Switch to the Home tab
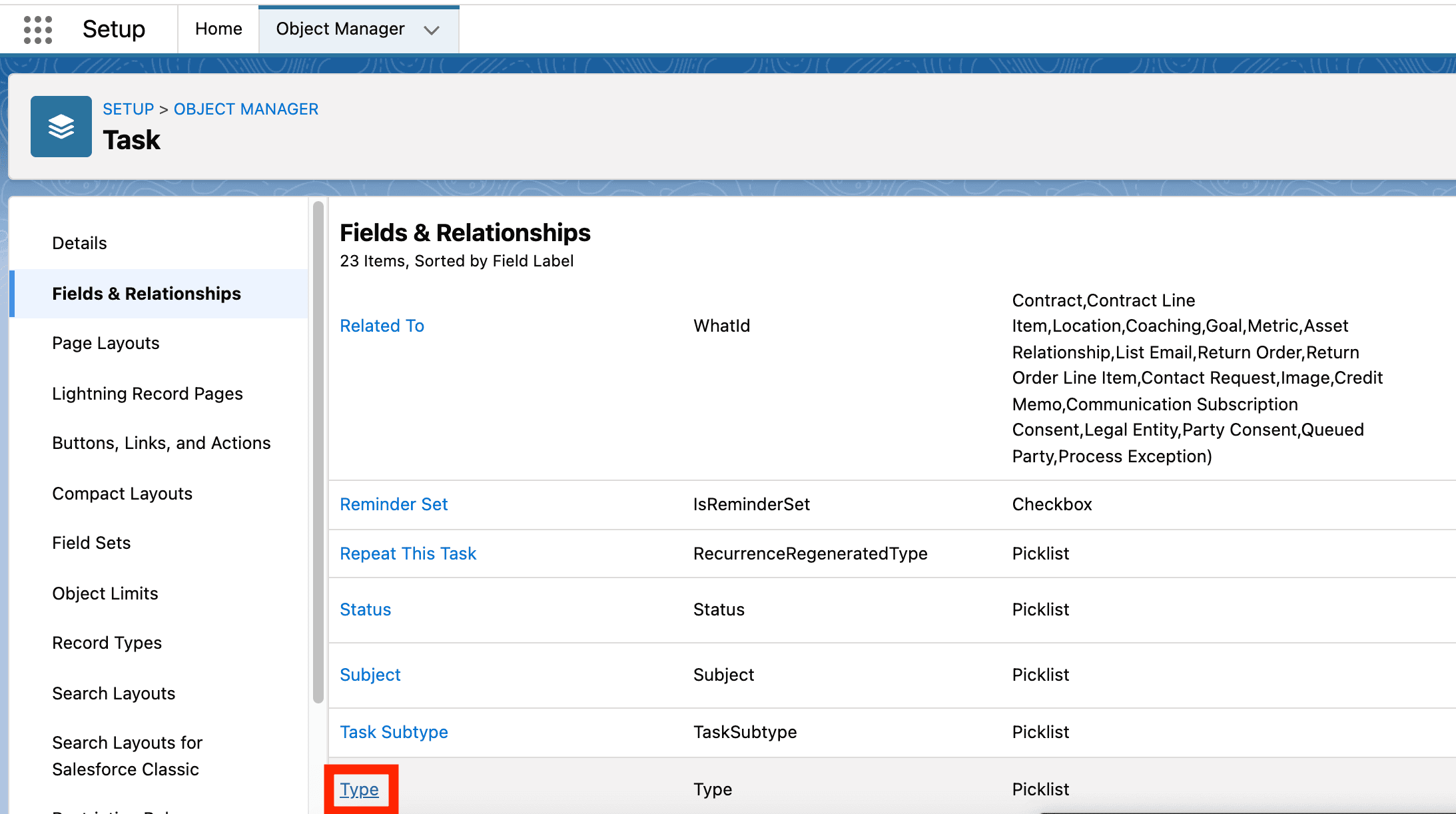 (218, 29)
